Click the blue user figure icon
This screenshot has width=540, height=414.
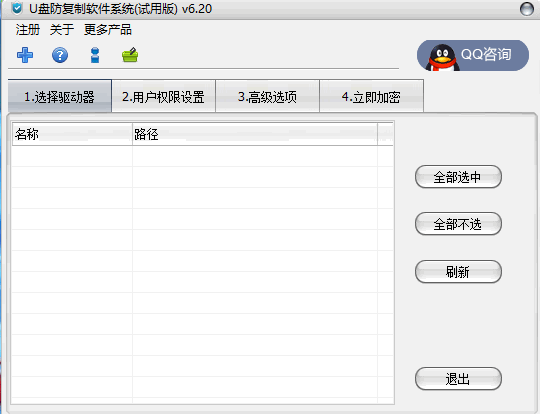tap(95, 55)
